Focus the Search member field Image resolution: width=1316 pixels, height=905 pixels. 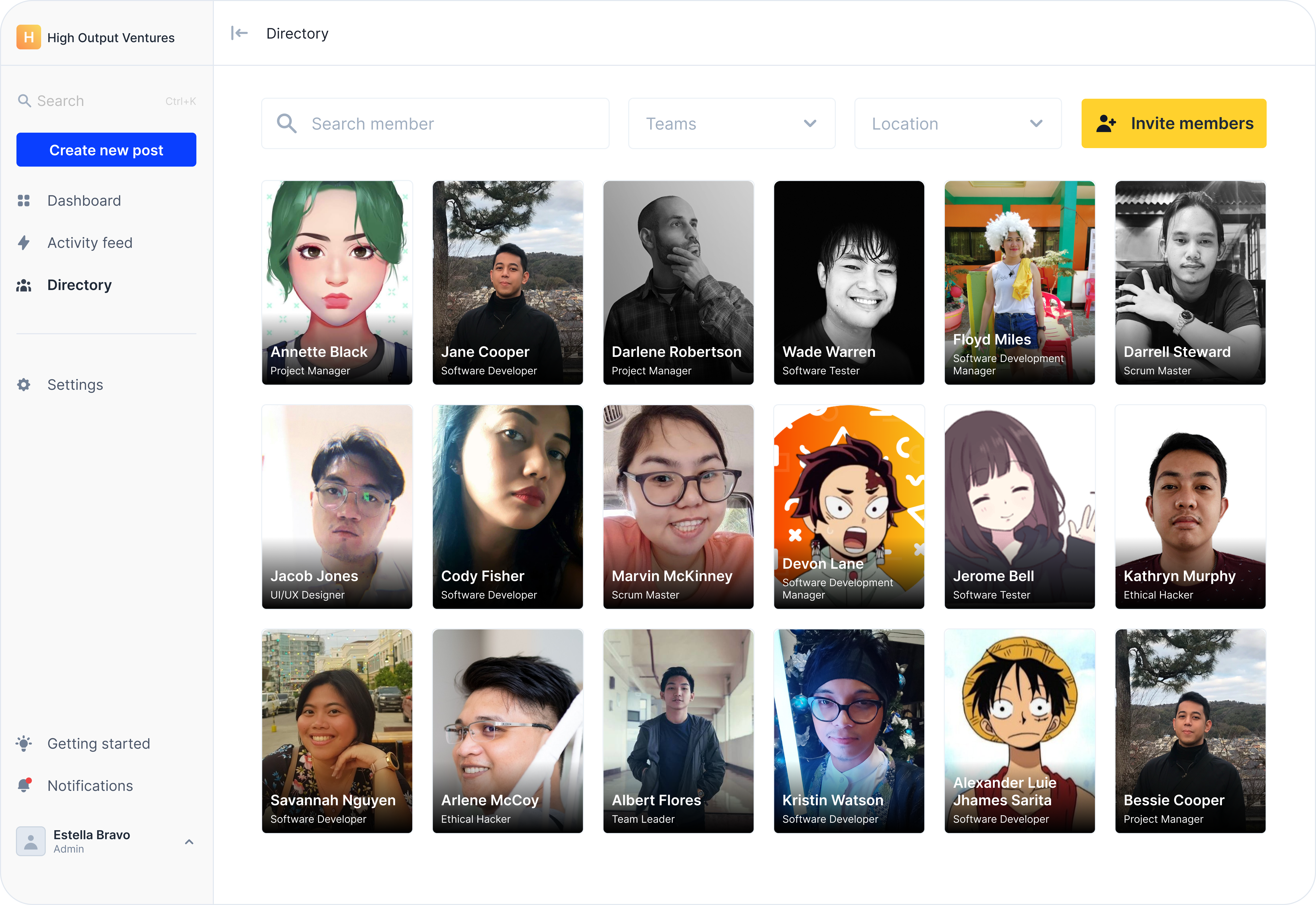435,124
